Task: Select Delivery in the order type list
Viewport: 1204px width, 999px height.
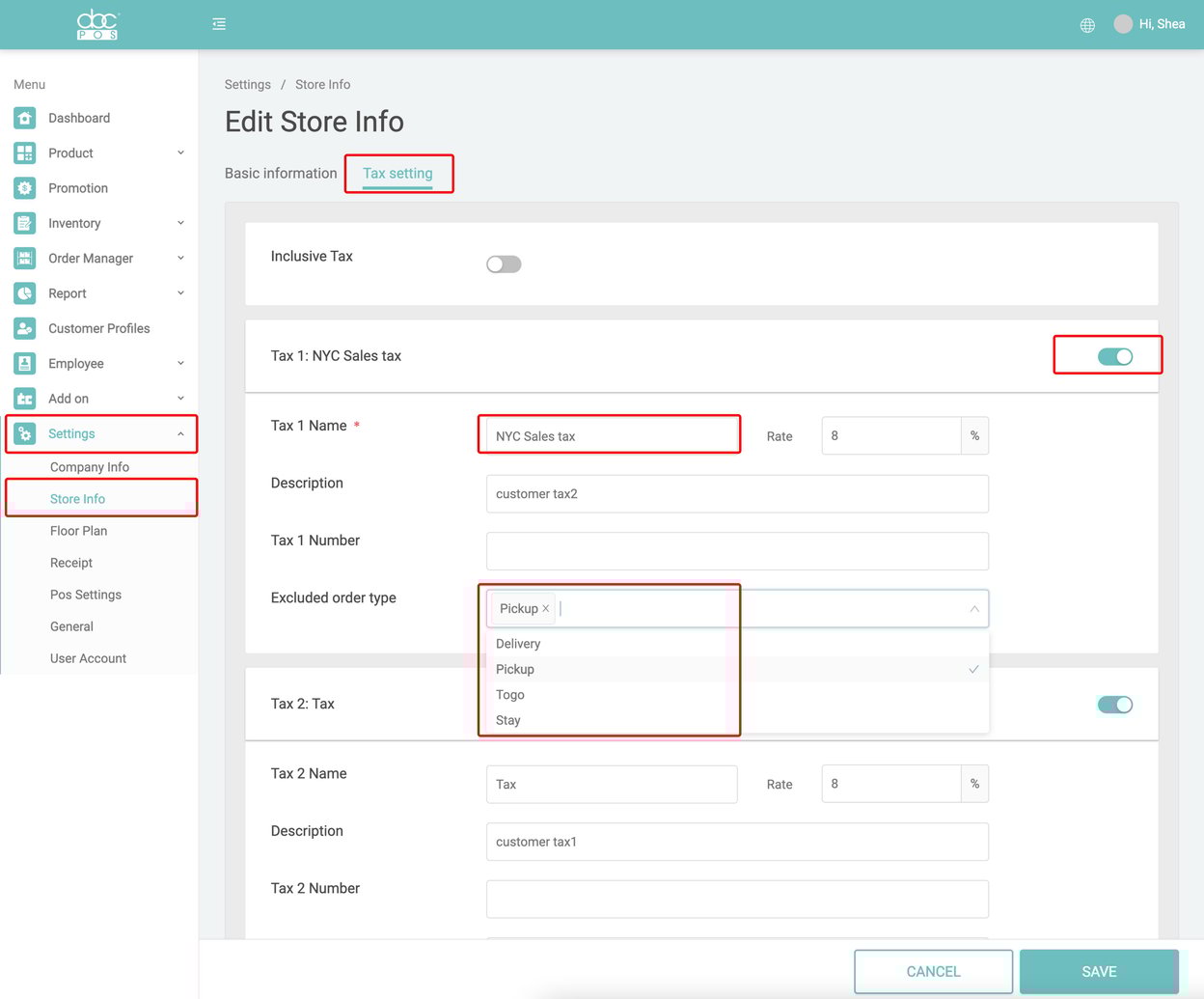Action: 518,643
